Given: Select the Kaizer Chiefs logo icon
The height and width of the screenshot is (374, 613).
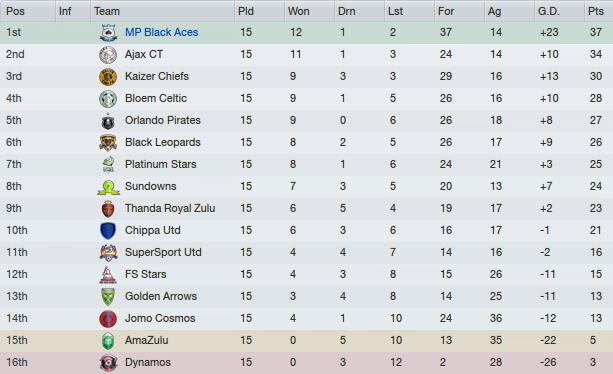Looking at the screenshot, I should [x=108, y=77].
